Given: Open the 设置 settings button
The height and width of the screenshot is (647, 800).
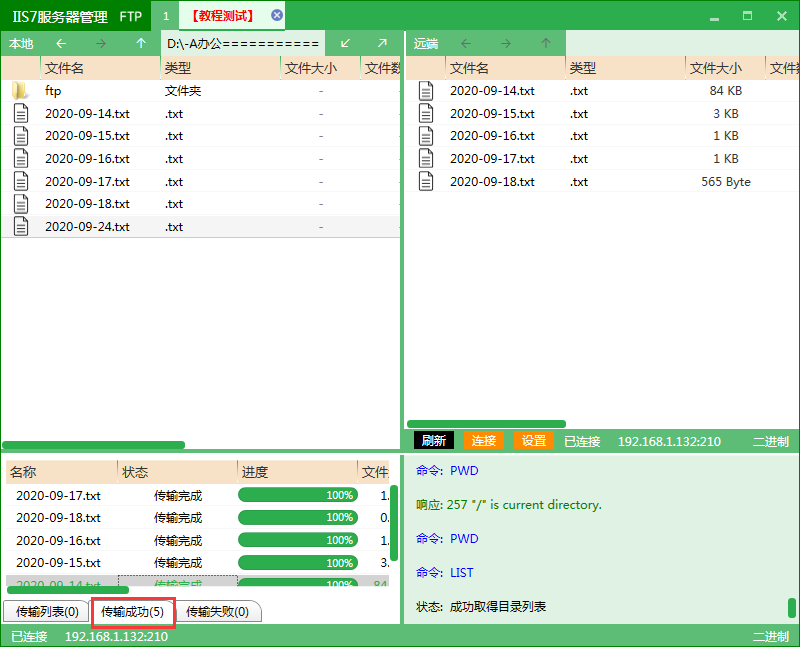Looking at the screenshot, I should click(534, 441).
